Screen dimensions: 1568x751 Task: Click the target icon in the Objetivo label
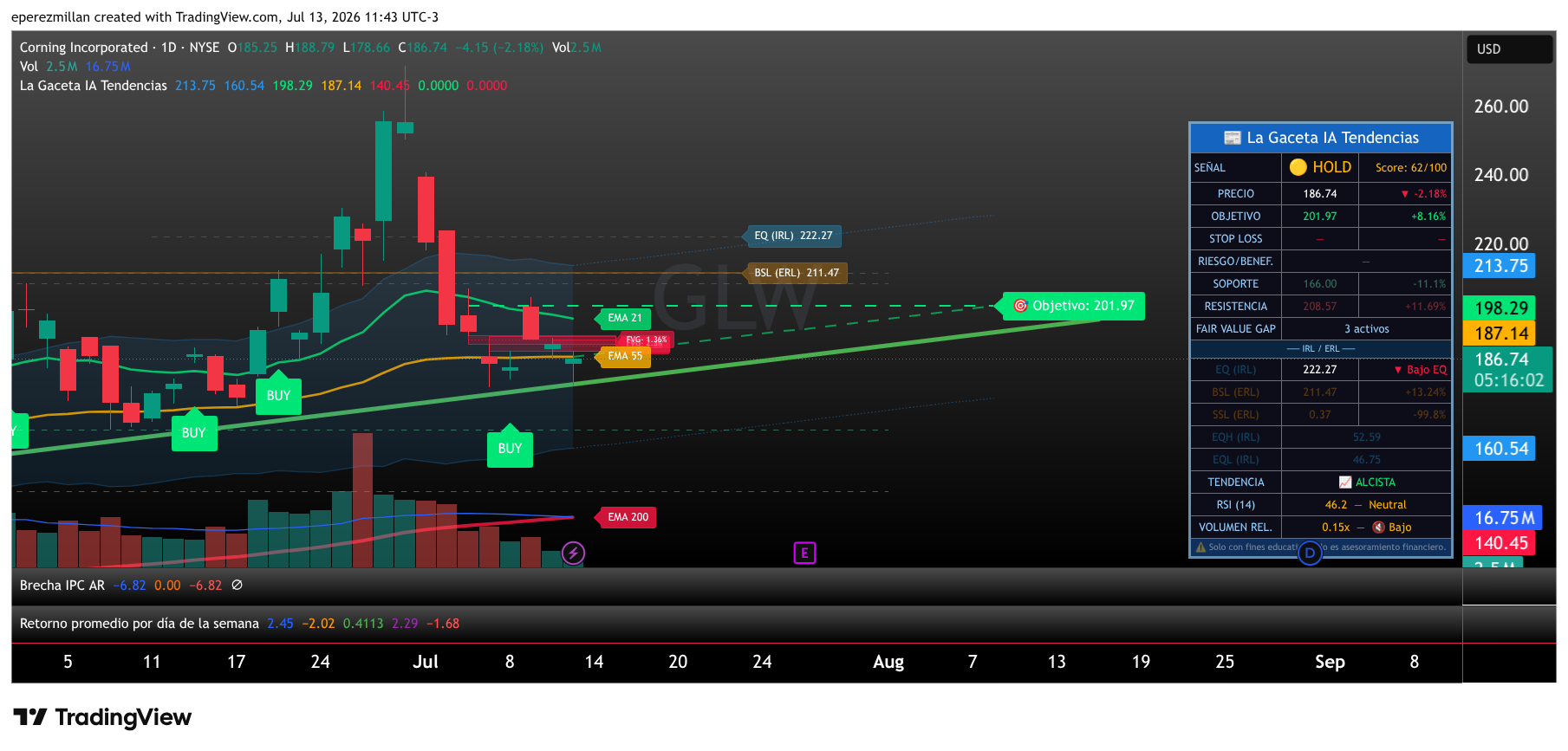(x=1020, y=306)
